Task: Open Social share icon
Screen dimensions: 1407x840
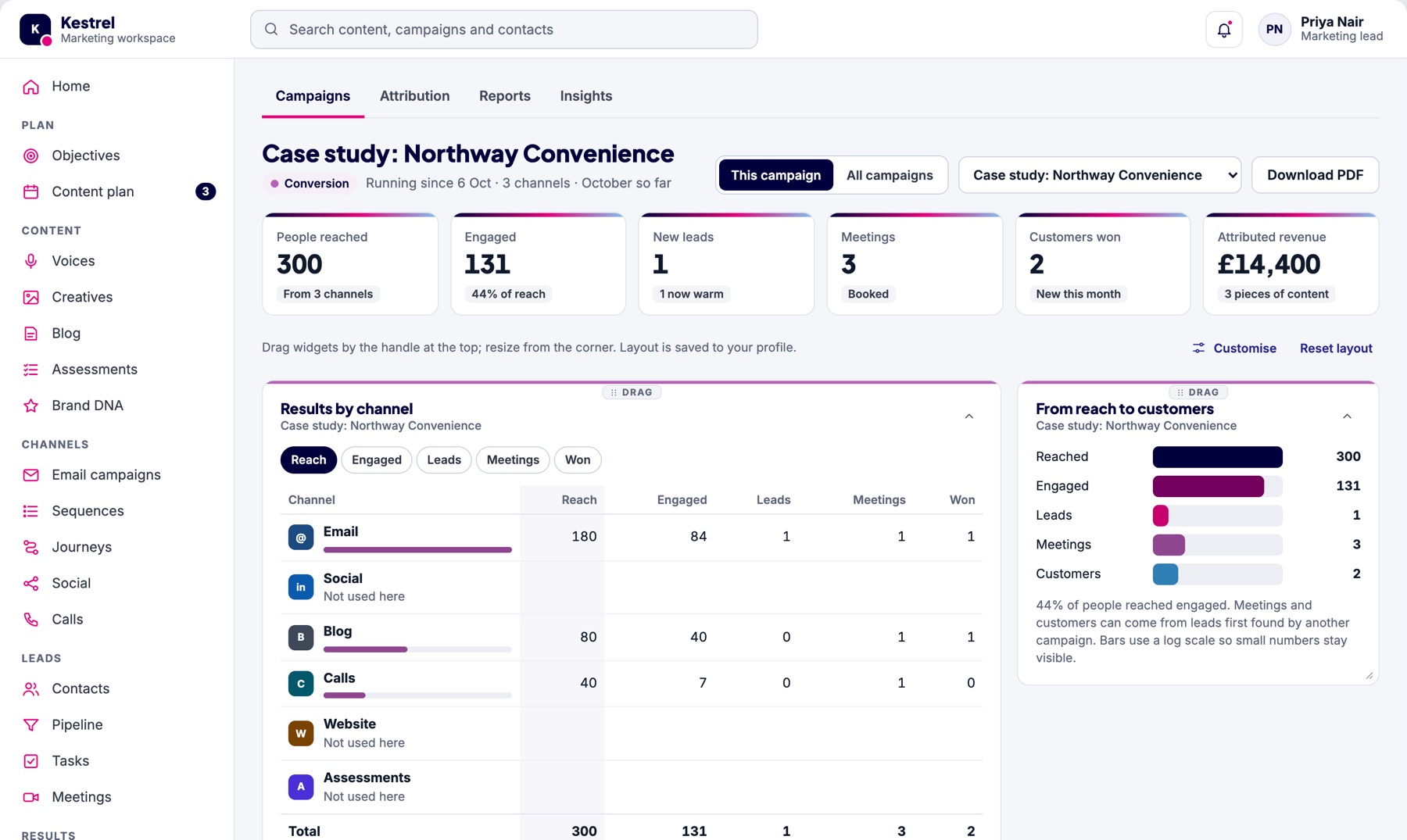Action: [31, 583]
